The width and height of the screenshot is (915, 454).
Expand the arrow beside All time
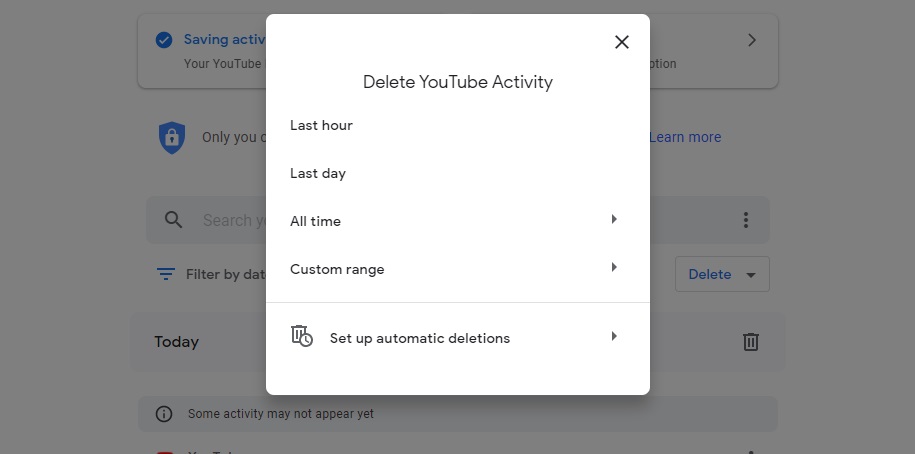614,220
